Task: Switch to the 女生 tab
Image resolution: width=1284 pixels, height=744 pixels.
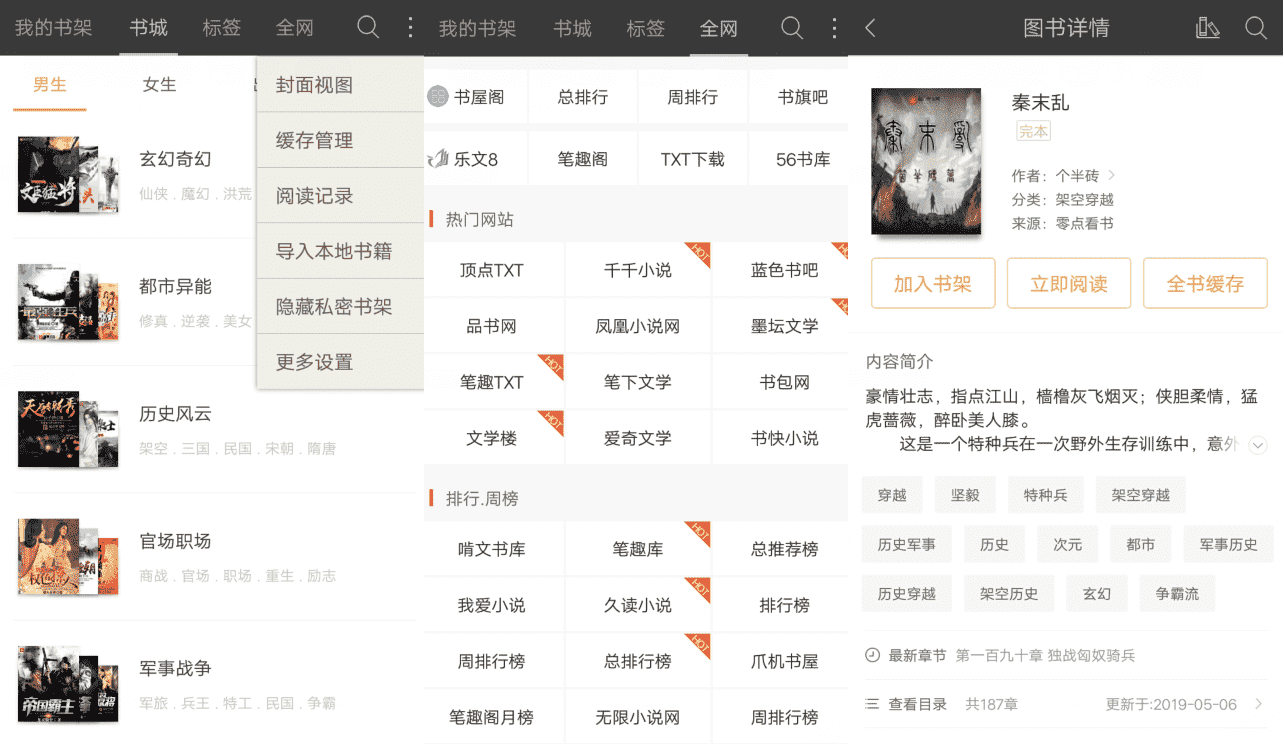Action: point(159,84)
